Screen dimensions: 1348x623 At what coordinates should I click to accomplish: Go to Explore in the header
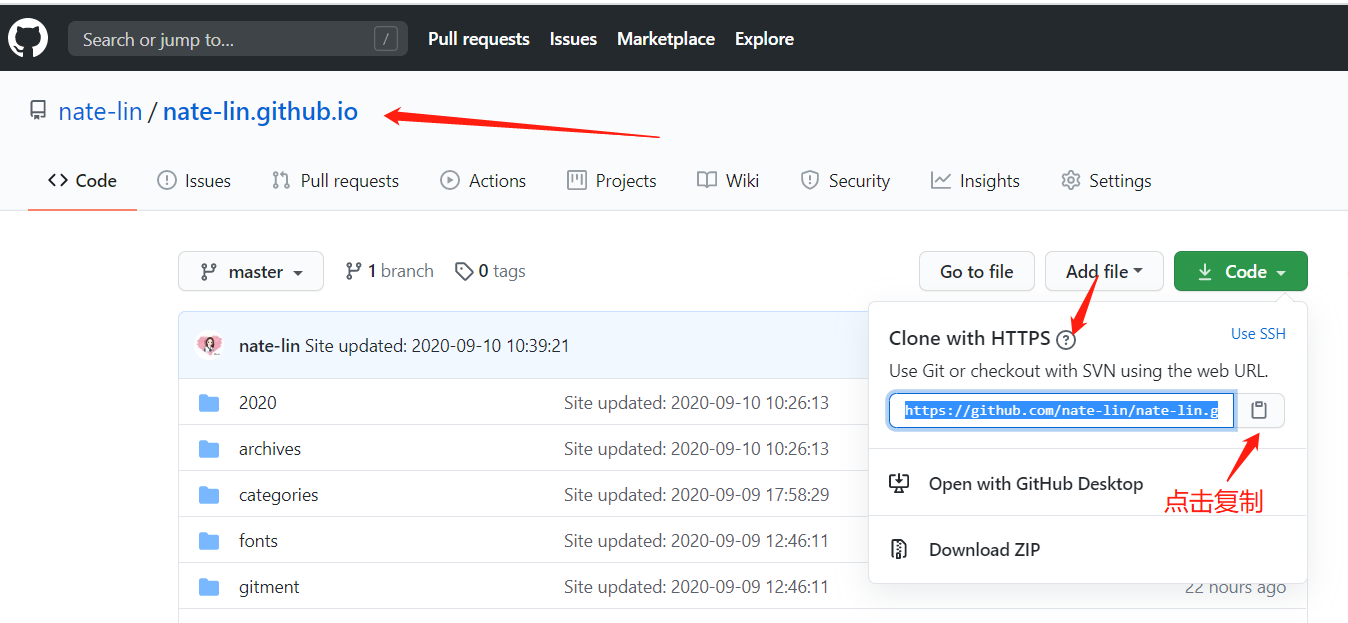(x=764, y=39)
